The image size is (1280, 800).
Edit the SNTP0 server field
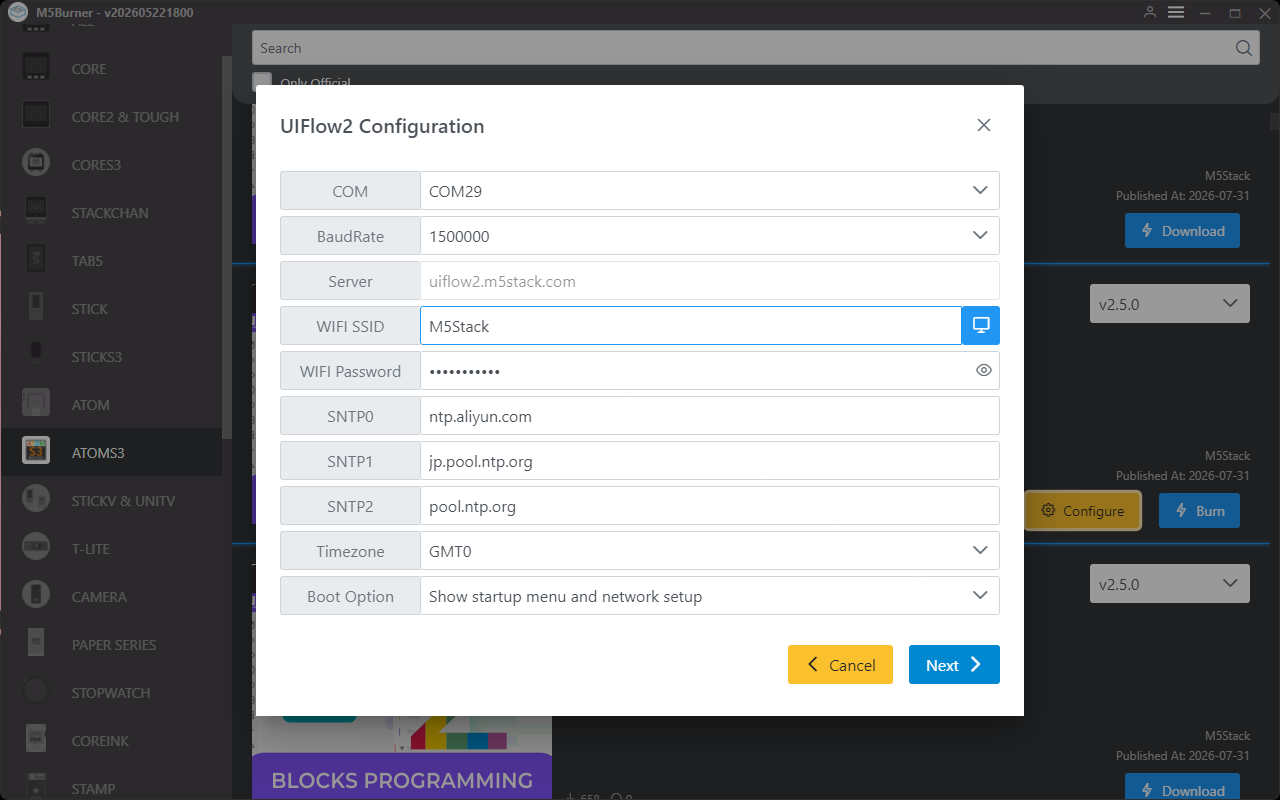click(x=710, y=416)
